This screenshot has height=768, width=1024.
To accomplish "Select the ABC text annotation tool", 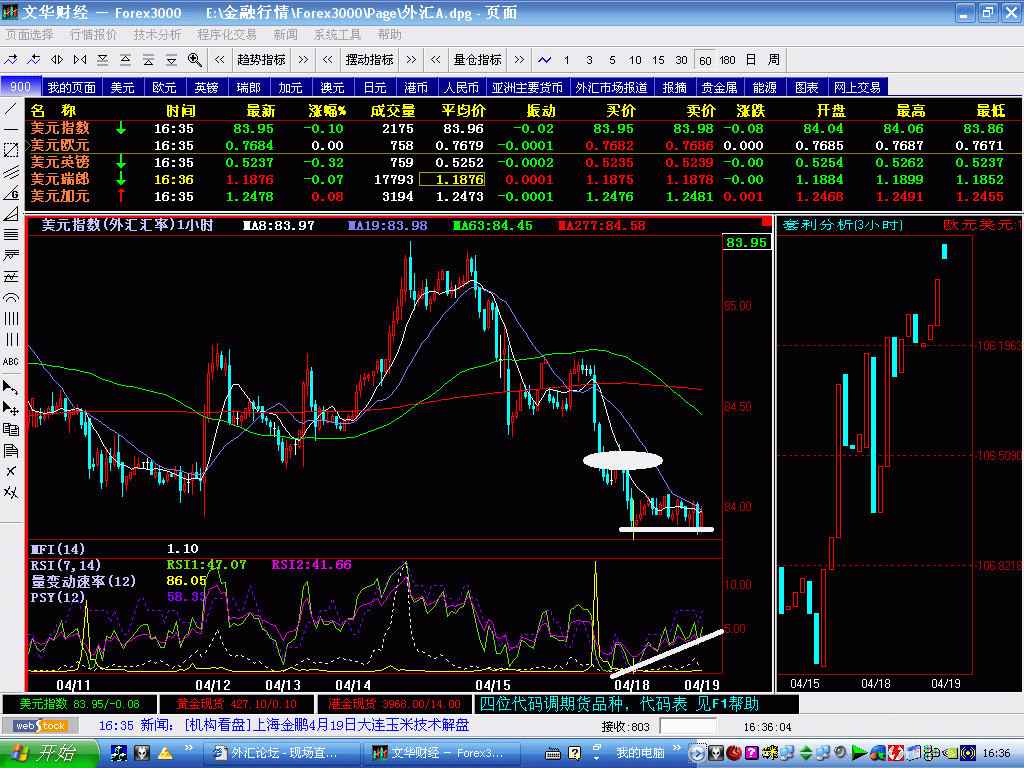I will (10, 361).
